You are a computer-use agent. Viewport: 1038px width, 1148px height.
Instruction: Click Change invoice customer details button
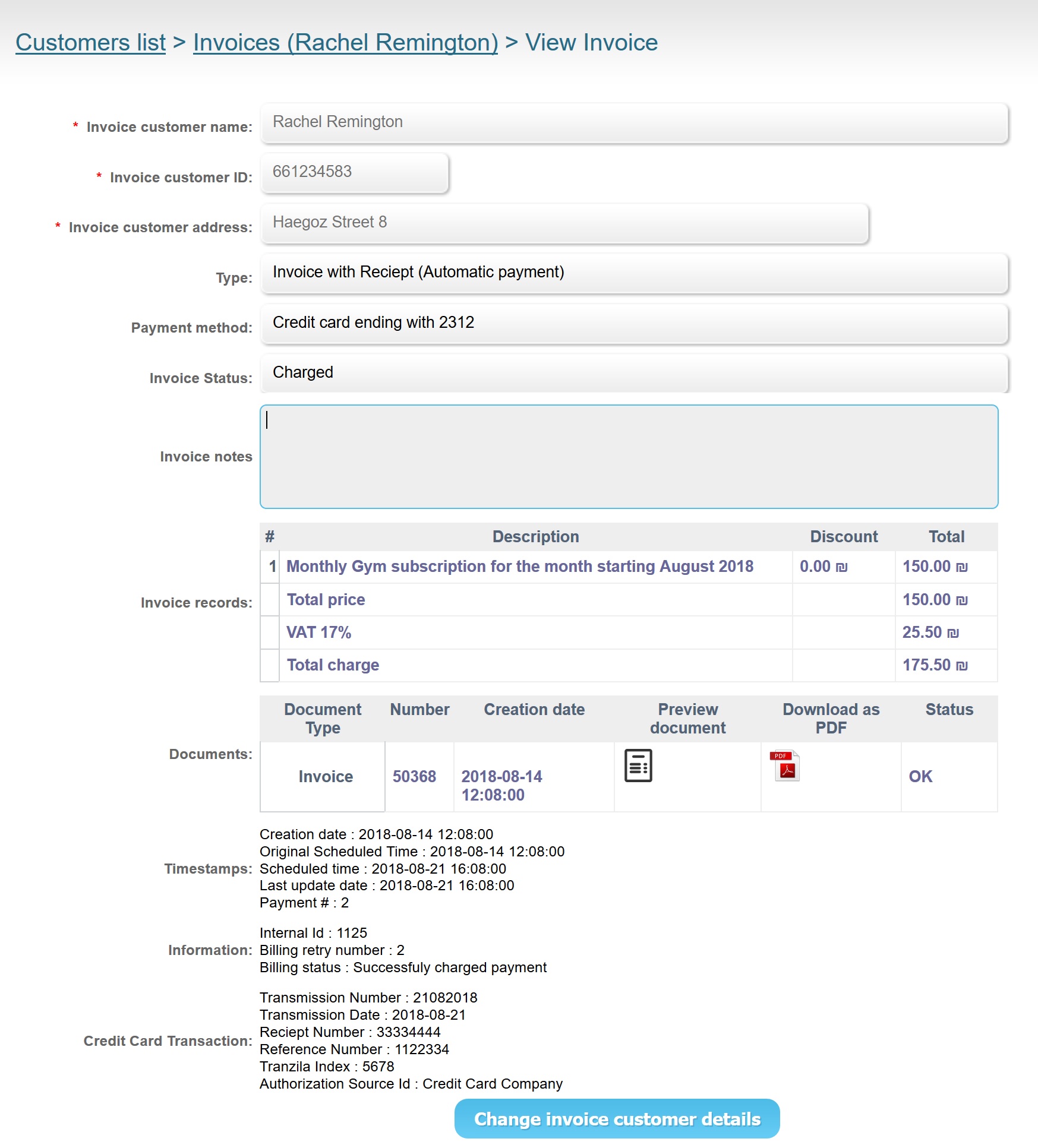coord(617,1118)
